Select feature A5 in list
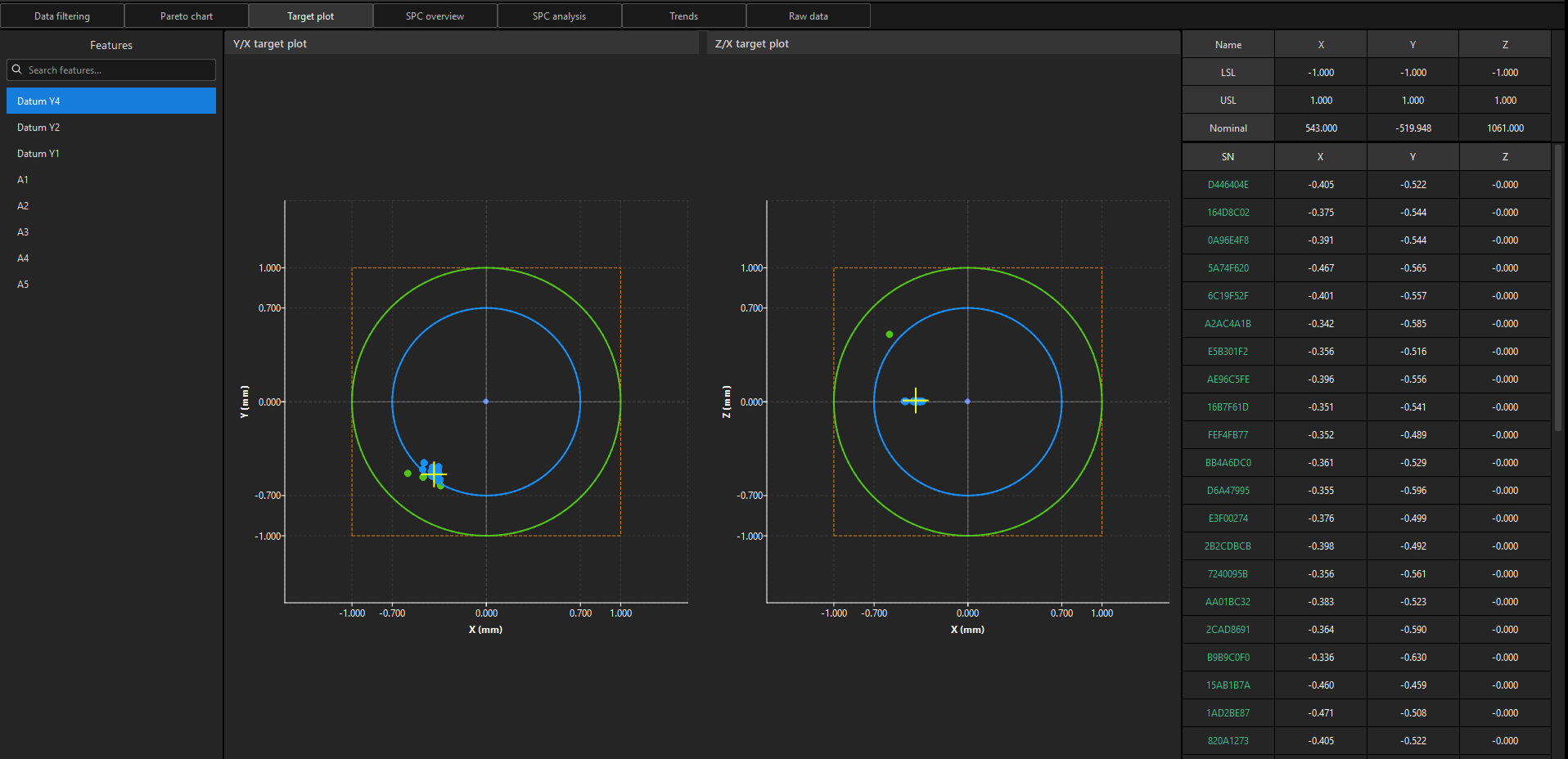1568x759 pixels. tap(111, 284)
